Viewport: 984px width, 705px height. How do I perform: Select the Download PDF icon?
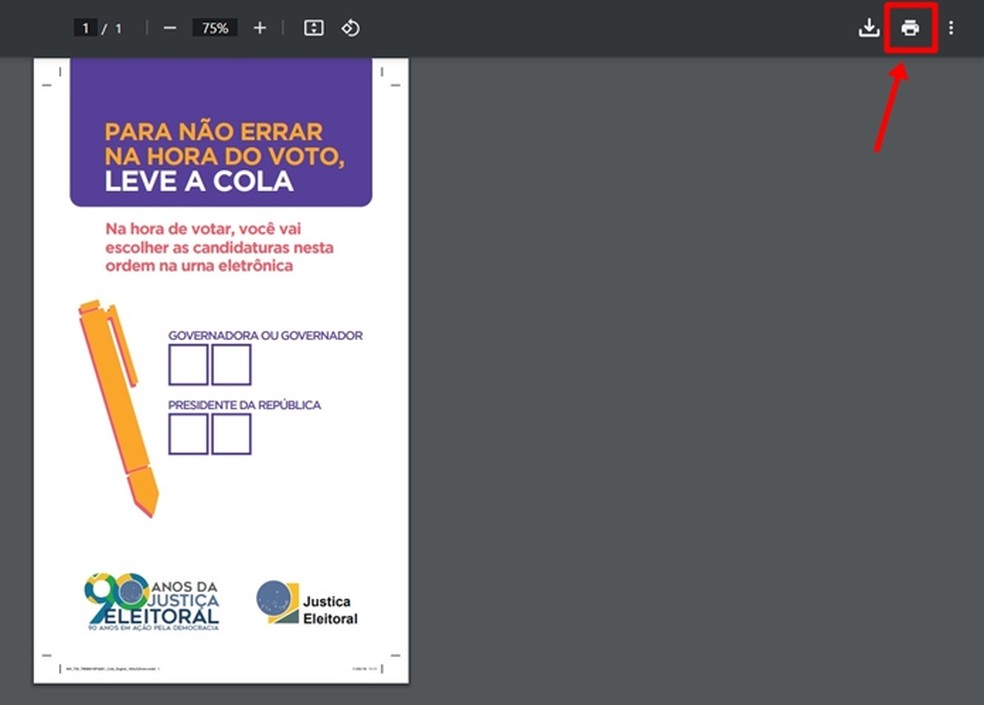click(x=868, y=27)
